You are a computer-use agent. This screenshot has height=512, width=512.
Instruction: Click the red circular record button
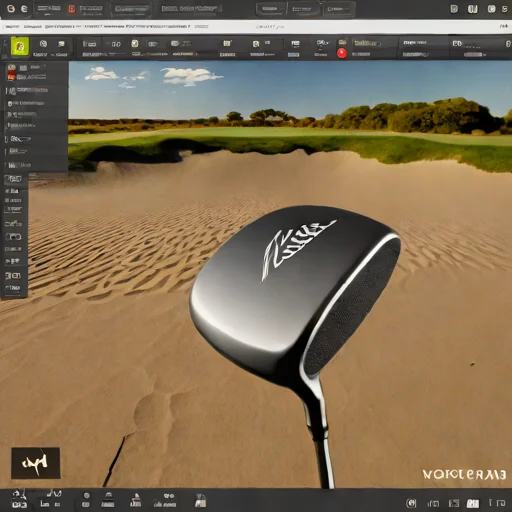coord(342,53)
